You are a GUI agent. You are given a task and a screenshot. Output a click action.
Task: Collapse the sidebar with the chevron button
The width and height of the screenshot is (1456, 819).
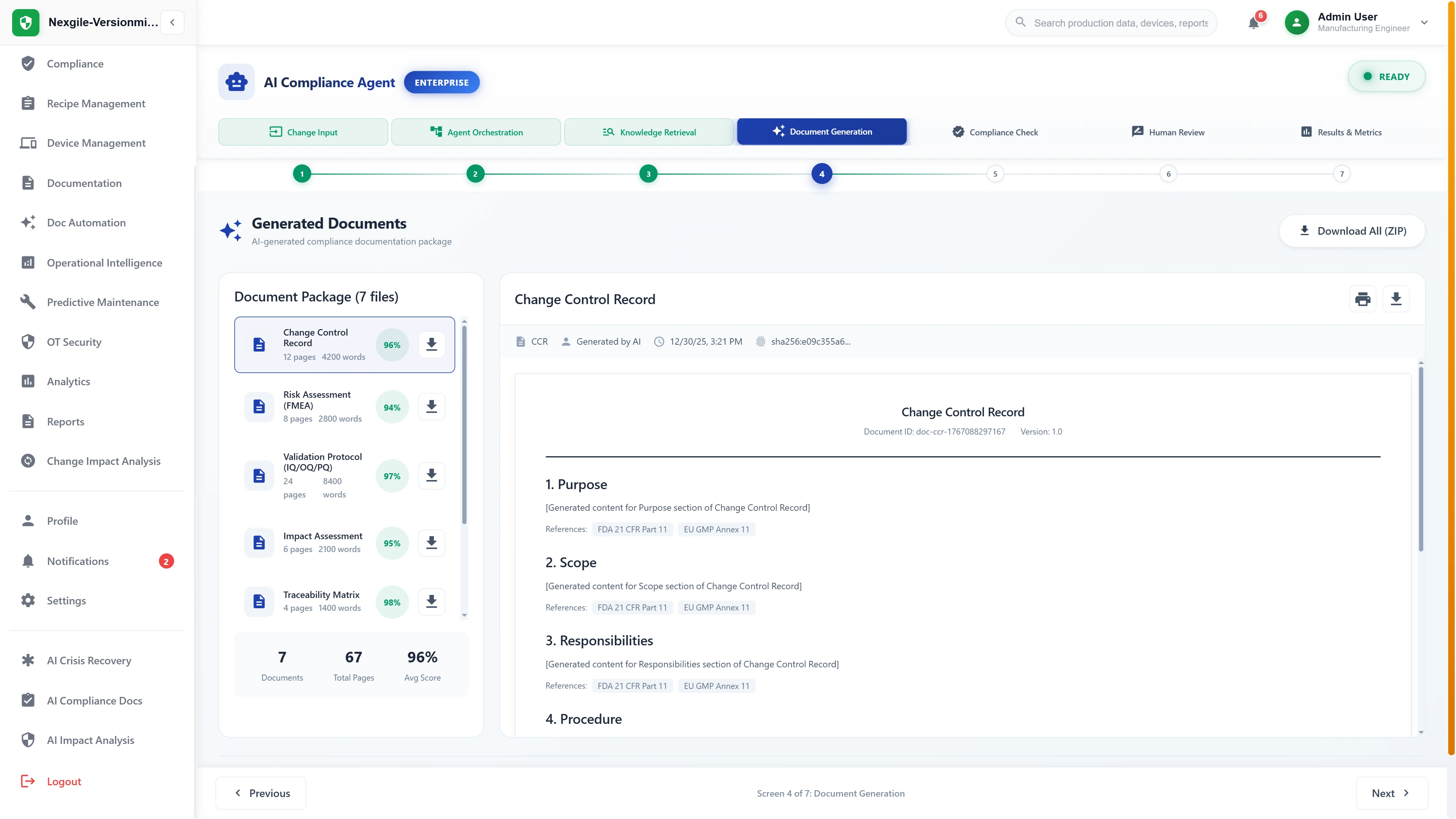172,22
